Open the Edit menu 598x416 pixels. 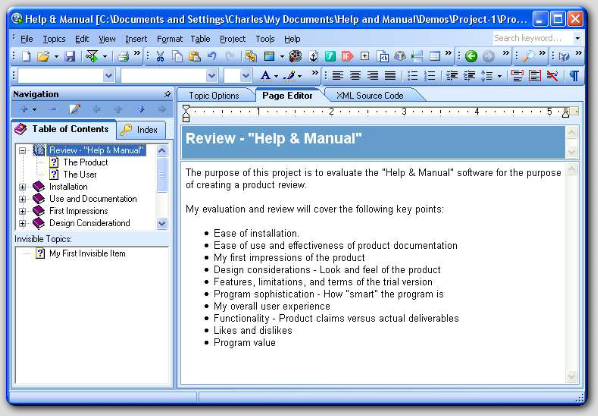[x=82, y=39]
